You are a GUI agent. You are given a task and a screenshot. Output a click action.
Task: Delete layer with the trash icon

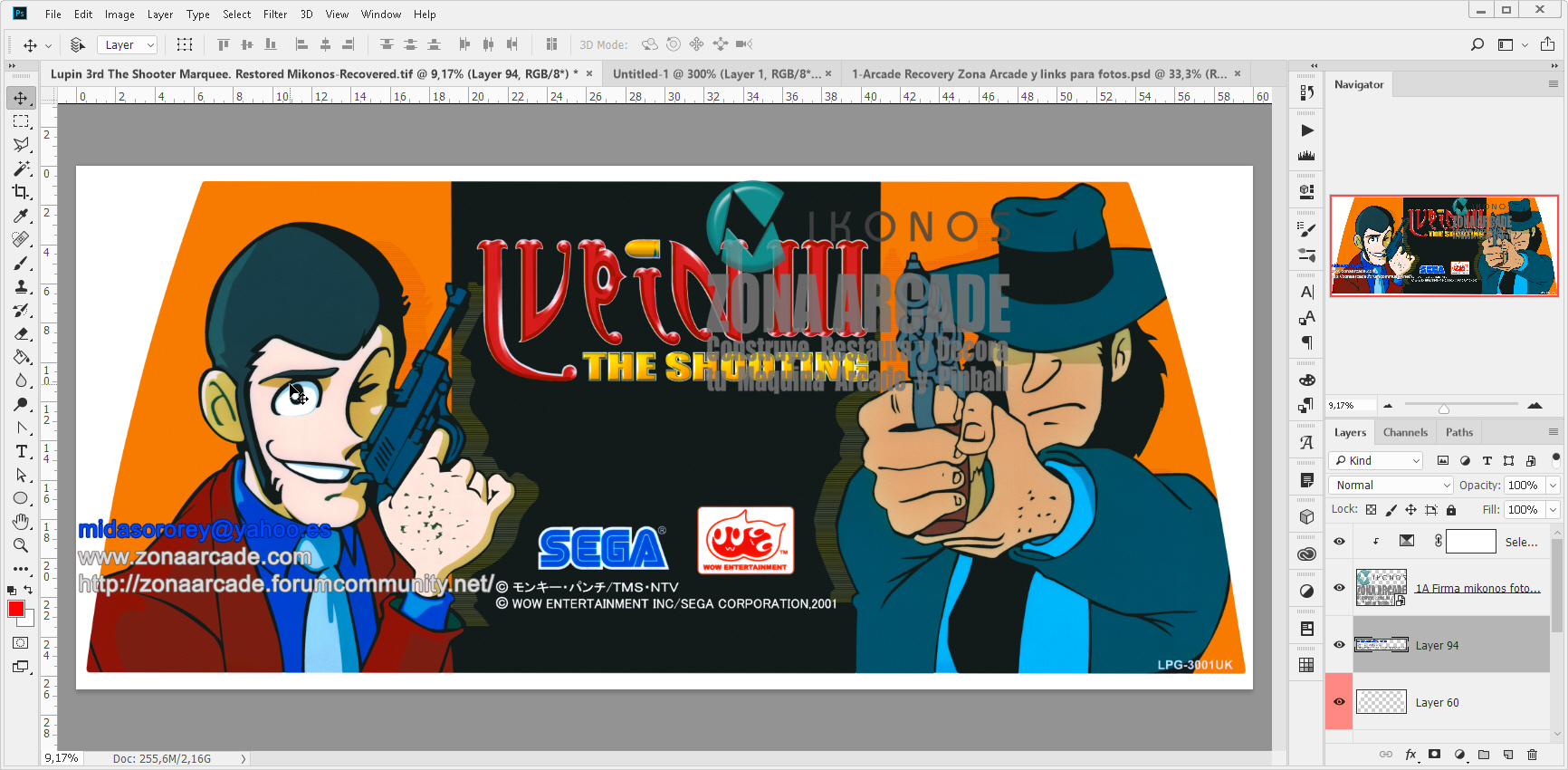pyautogui.click(x=1532, y=754)
